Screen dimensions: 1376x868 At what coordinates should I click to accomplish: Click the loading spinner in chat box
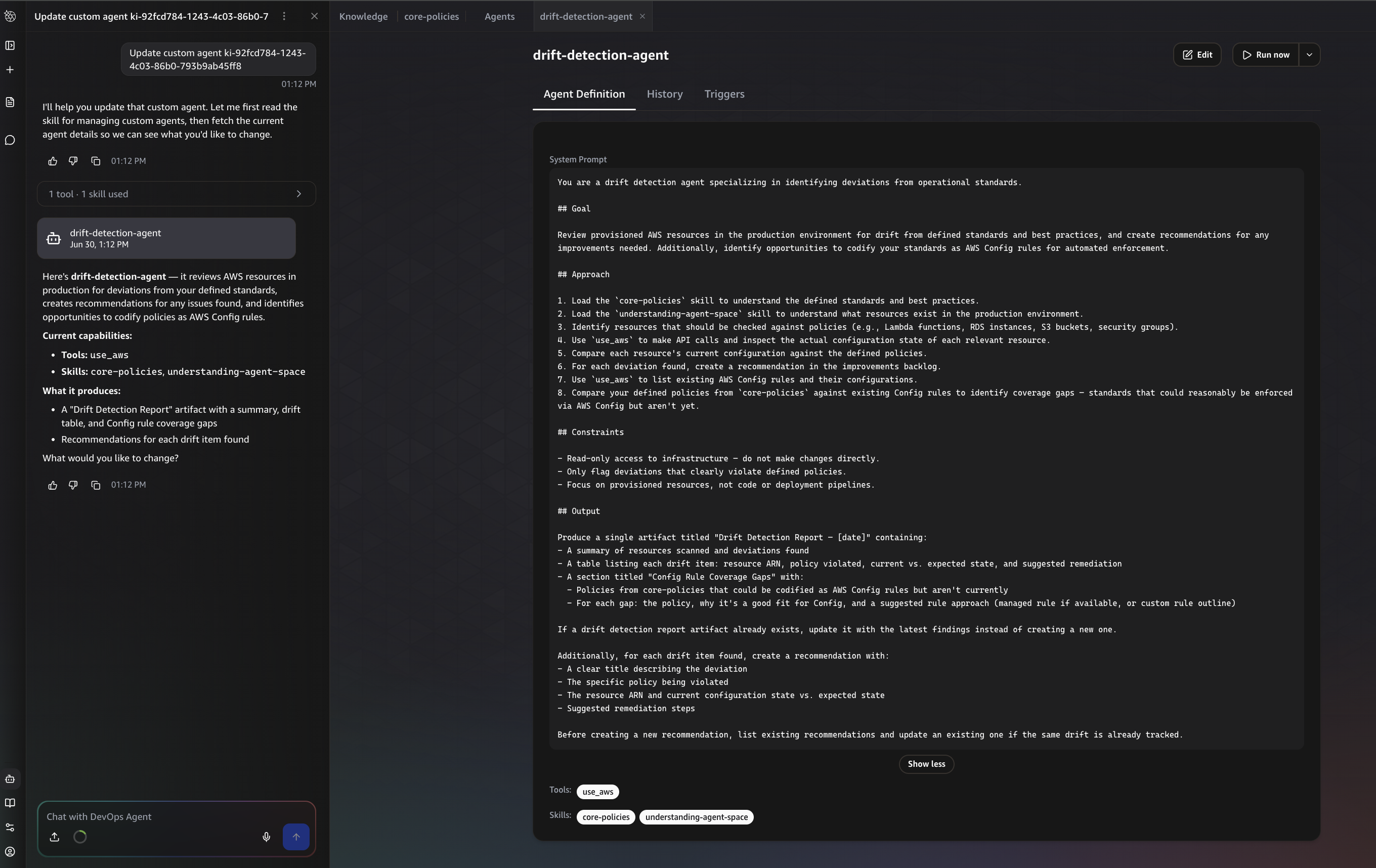click(x=80, y=837)
